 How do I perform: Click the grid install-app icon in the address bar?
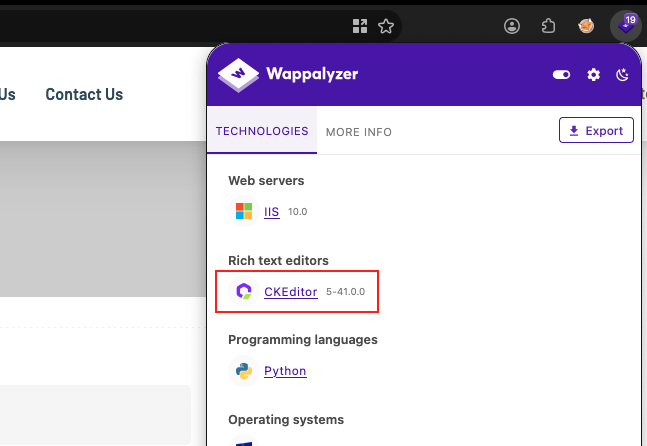(x=360, y=26)
